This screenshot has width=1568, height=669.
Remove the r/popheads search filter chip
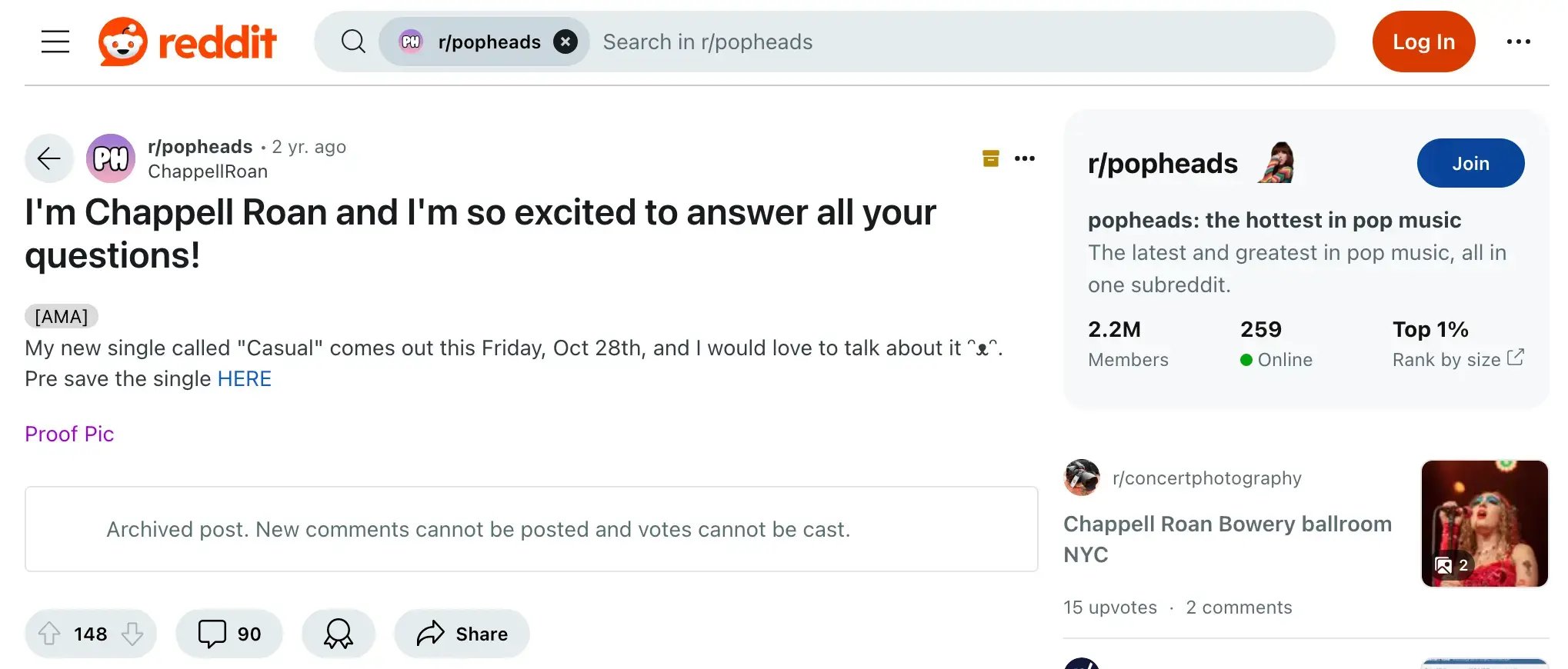[x=565, y=42]
